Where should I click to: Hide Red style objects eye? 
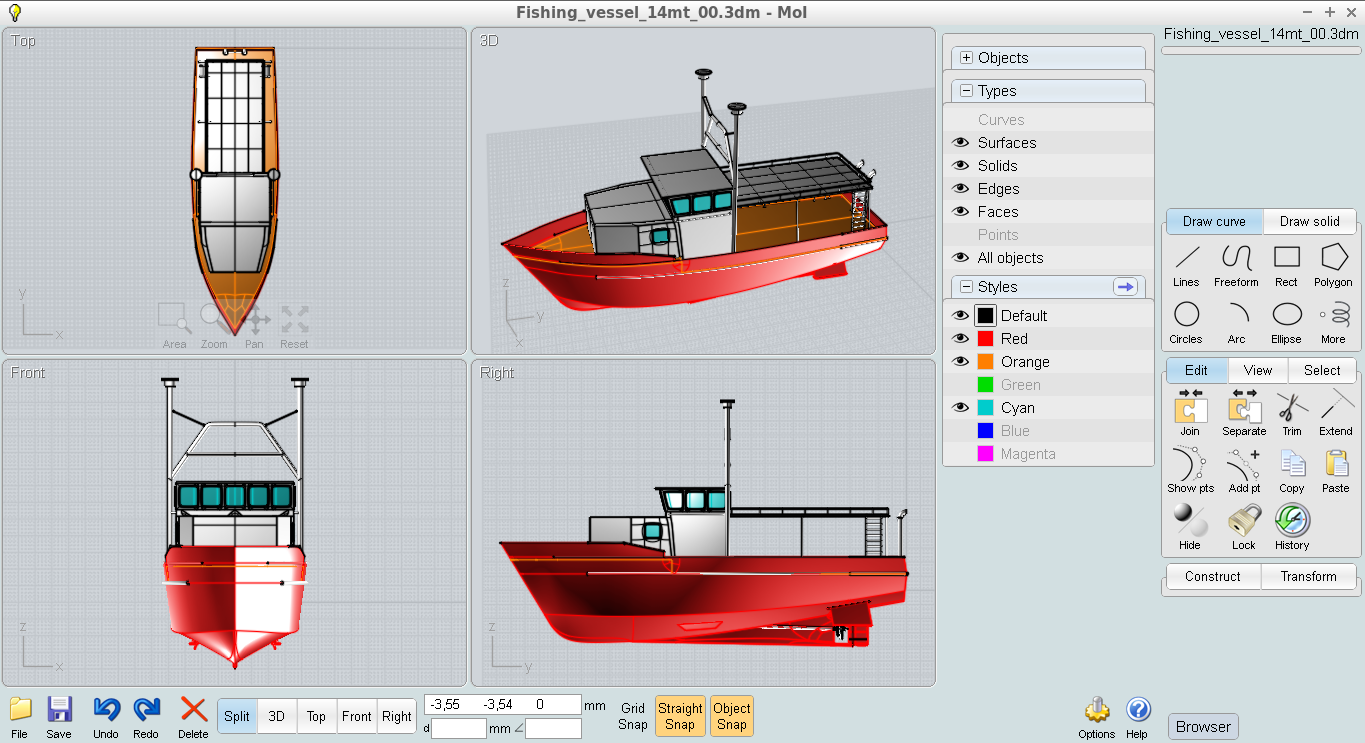pos(961,339)
